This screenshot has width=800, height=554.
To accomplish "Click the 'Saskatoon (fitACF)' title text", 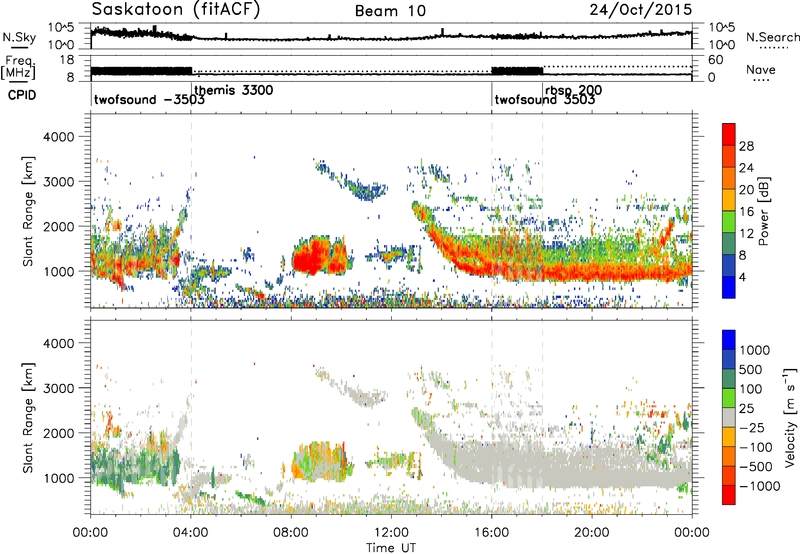I will 176,9.
